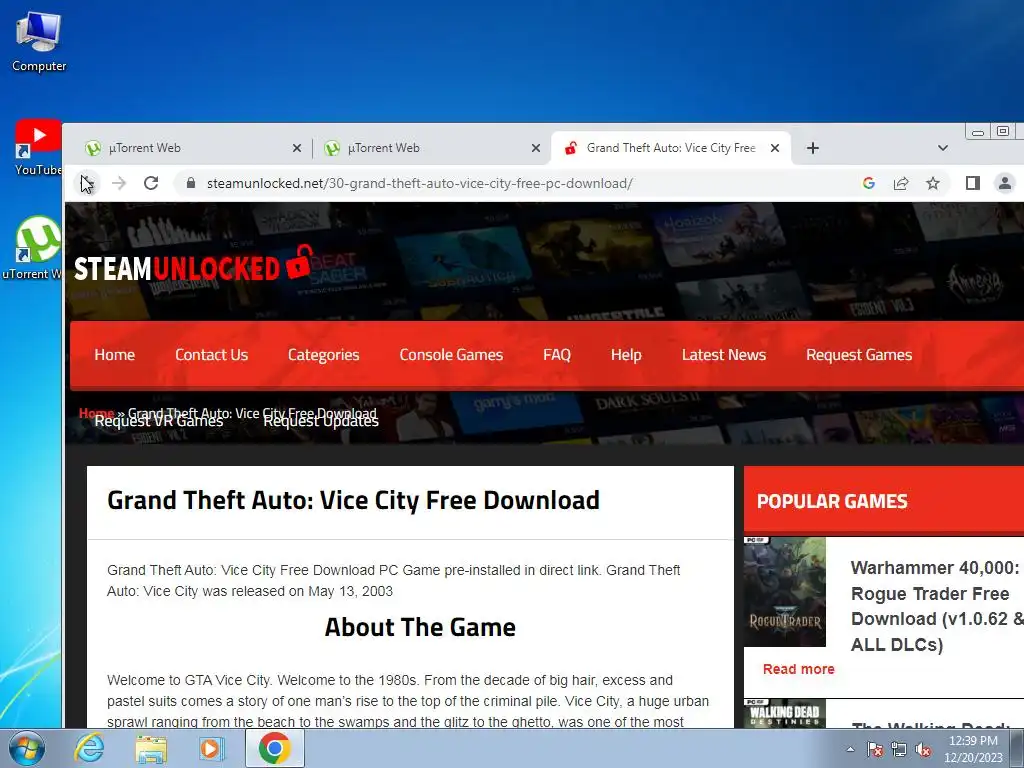Viewport: 1024px width, 768px height.
Task: Click the browser forward arrow button
Action: 119,184
